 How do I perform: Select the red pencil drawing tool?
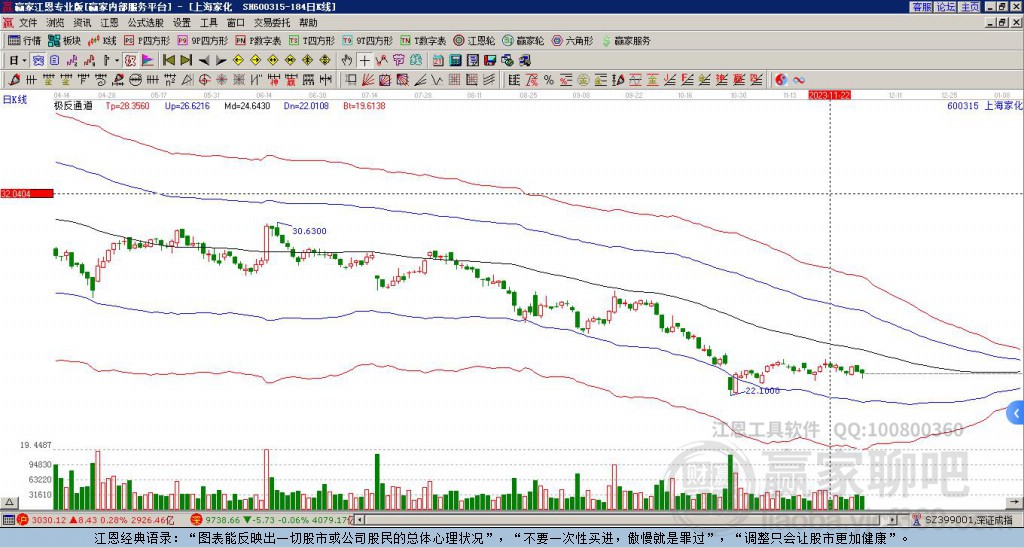point(13,80)
